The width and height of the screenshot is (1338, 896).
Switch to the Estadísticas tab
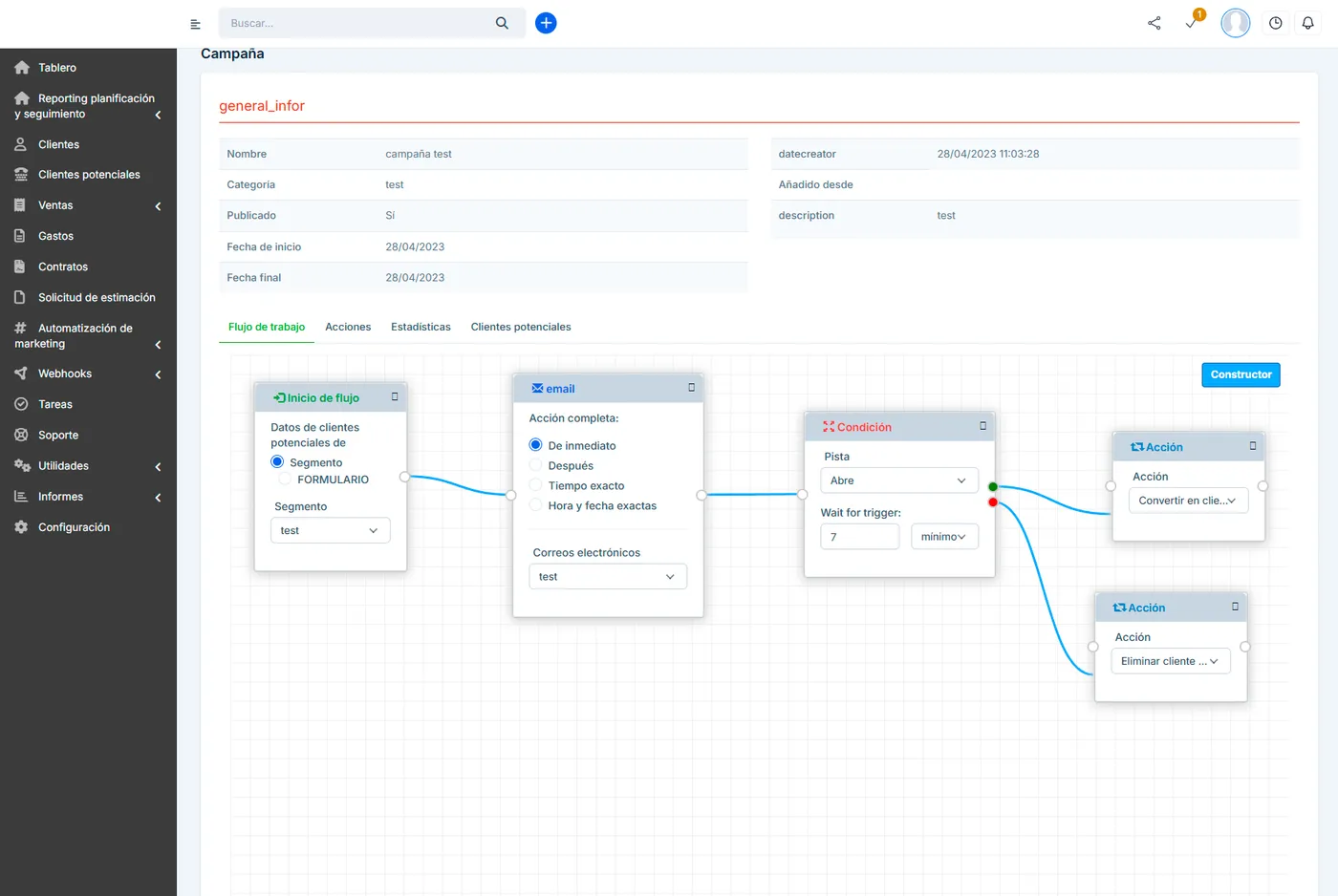click(x=421, y=327)
